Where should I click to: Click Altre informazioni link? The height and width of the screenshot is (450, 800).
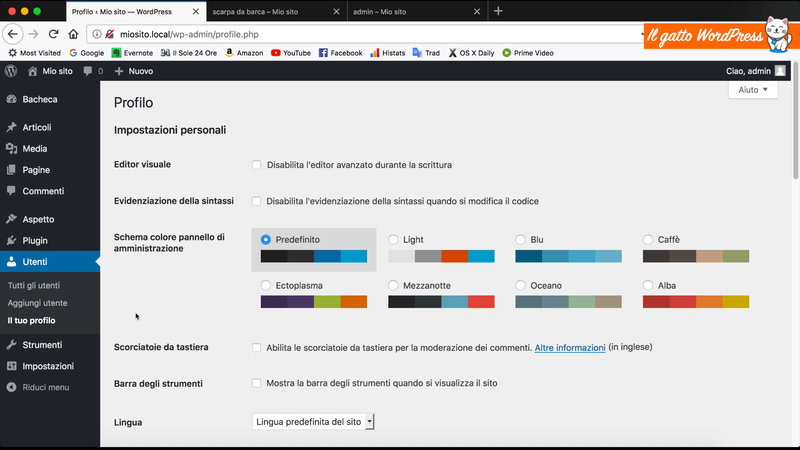click(x=570, y=347)
